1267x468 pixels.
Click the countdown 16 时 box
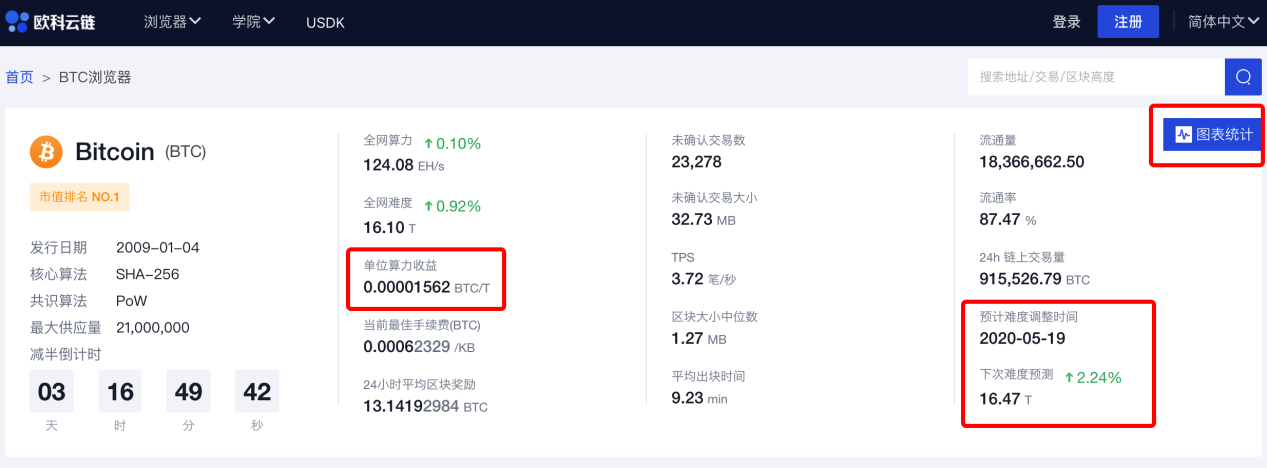coord(120,391)
